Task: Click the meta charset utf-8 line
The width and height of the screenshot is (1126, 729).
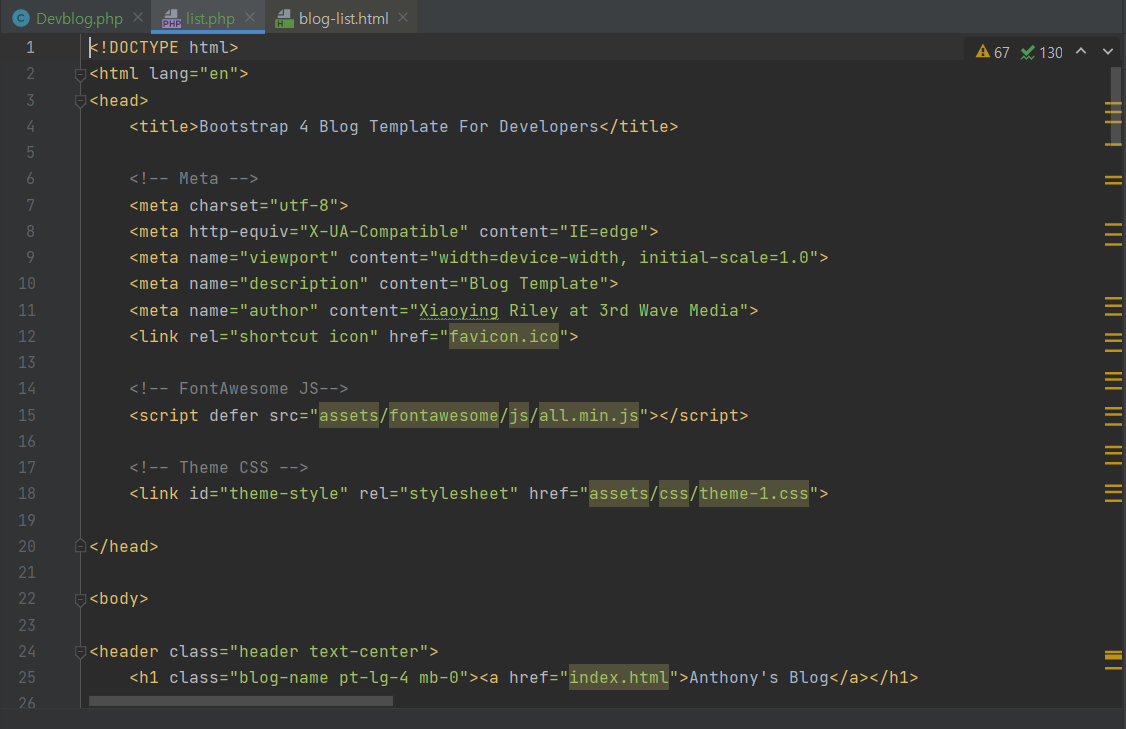Action: point(239,205)
